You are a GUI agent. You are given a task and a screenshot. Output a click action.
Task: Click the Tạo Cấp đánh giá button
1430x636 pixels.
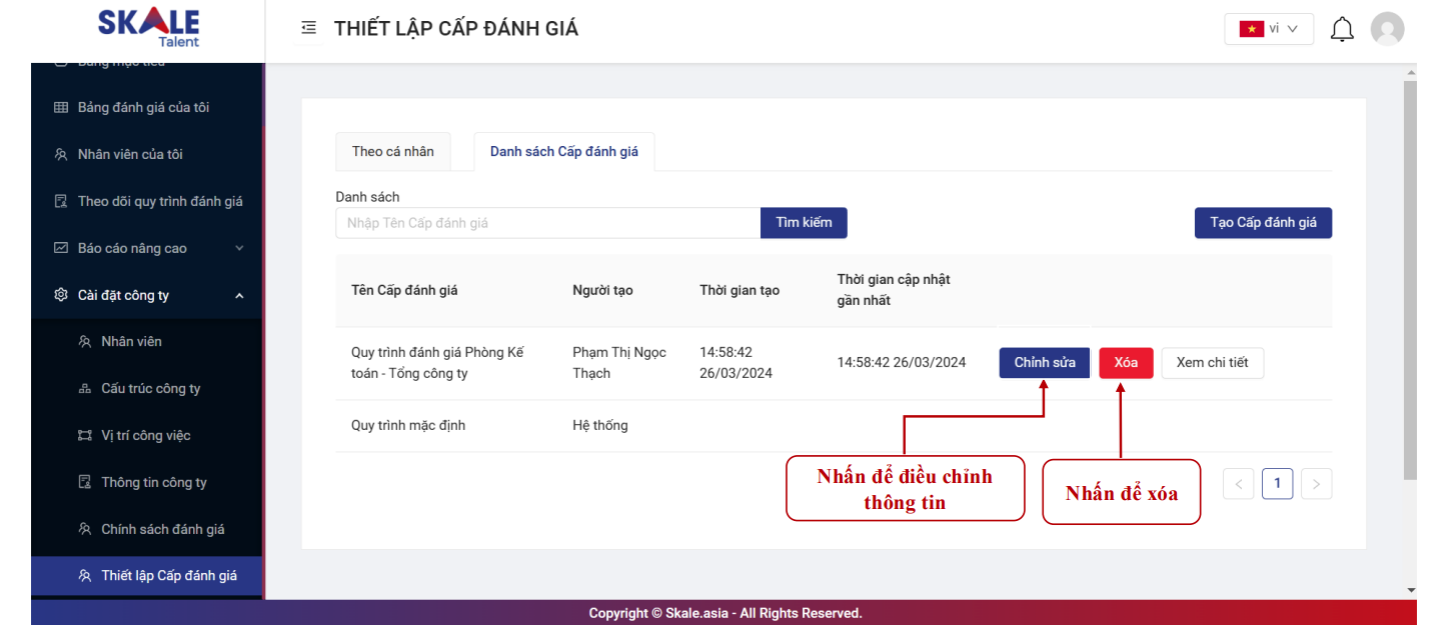1262,222
